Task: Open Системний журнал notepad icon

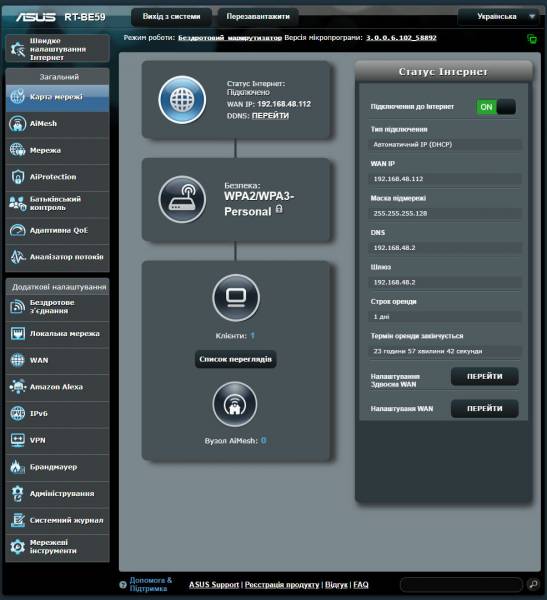Action: click(x=18, y=520)
